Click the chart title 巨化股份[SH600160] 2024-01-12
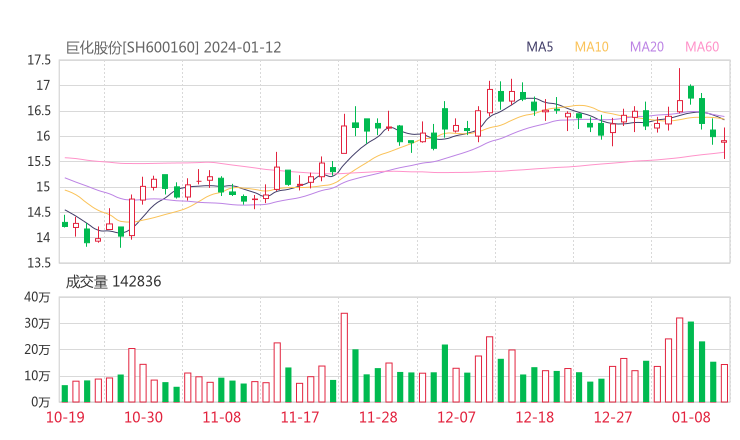This screenshot has height=440, width=740. pyautogui.click(x=173, y=48)
